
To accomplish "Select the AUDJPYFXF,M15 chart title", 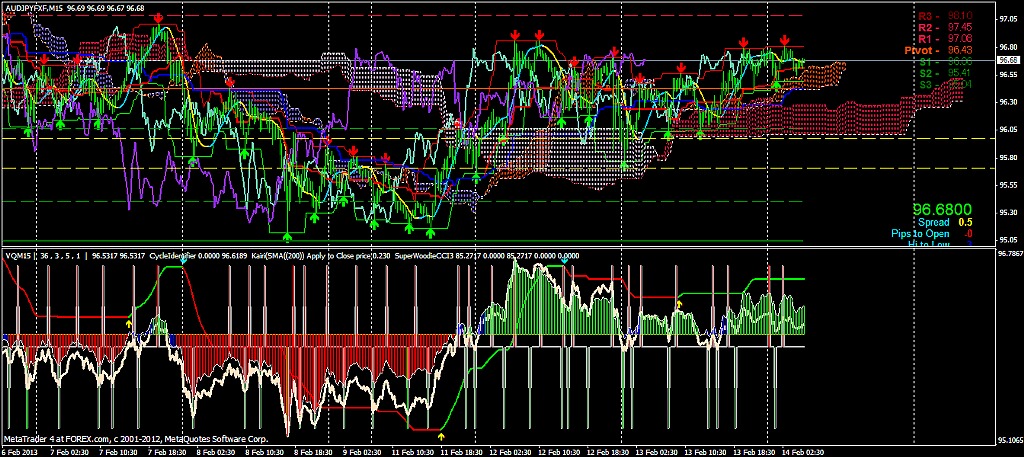I will (x=35, y=7).
